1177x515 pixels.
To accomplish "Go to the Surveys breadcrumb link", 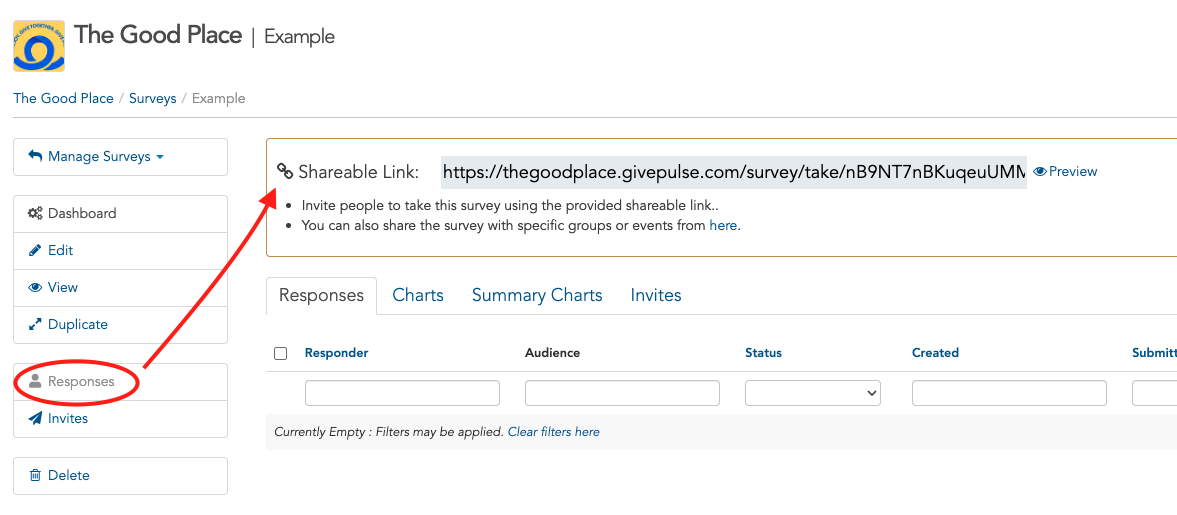I will pos(152,98).
